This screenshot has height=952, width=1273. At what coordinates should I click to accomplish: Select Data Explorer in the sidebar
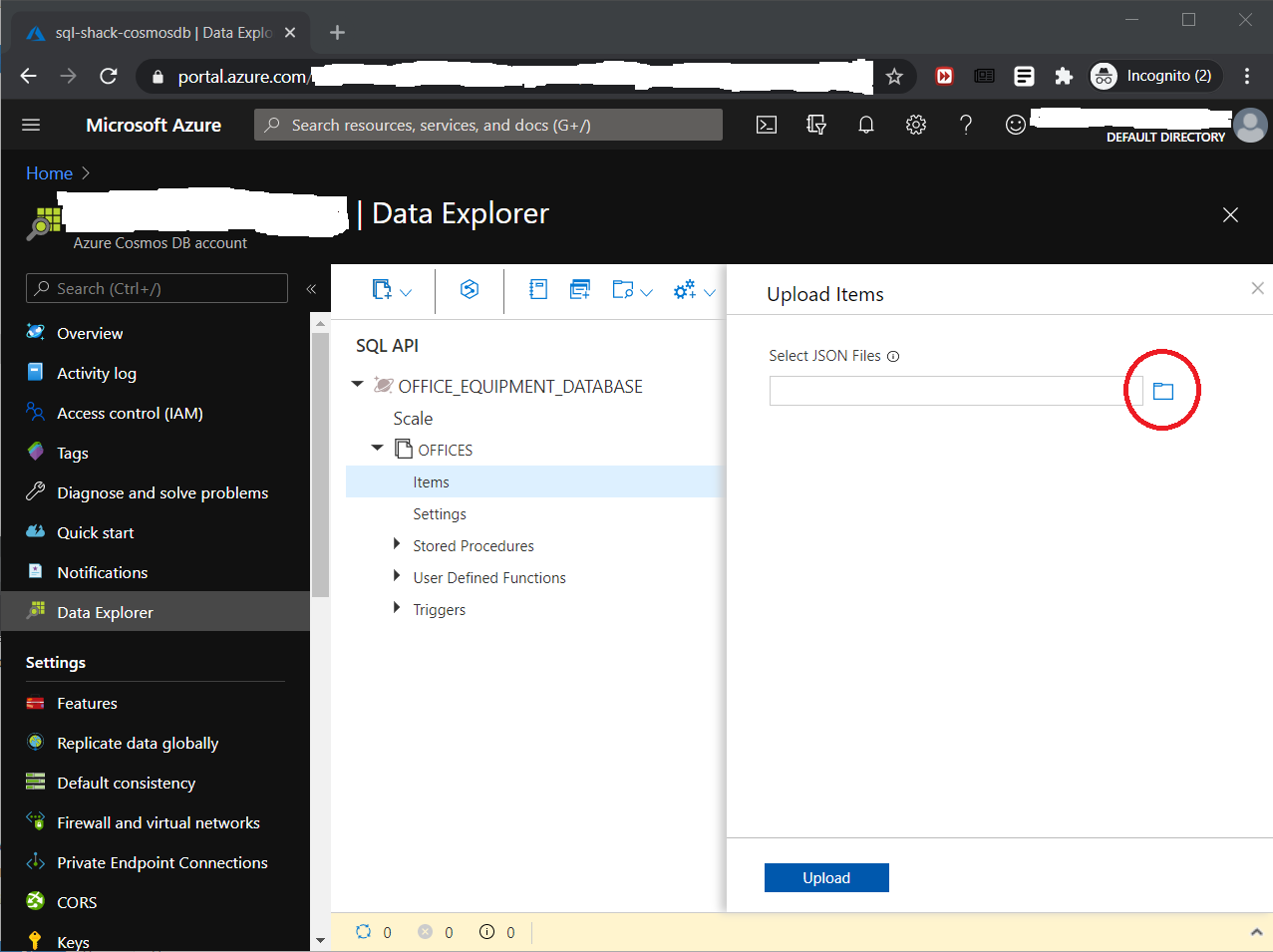click(105, 612)
